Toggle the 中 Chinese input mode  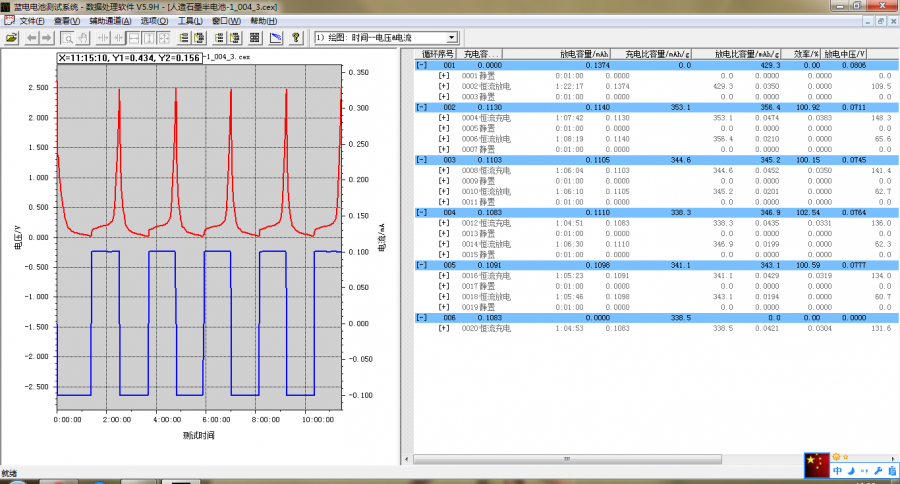836,470
